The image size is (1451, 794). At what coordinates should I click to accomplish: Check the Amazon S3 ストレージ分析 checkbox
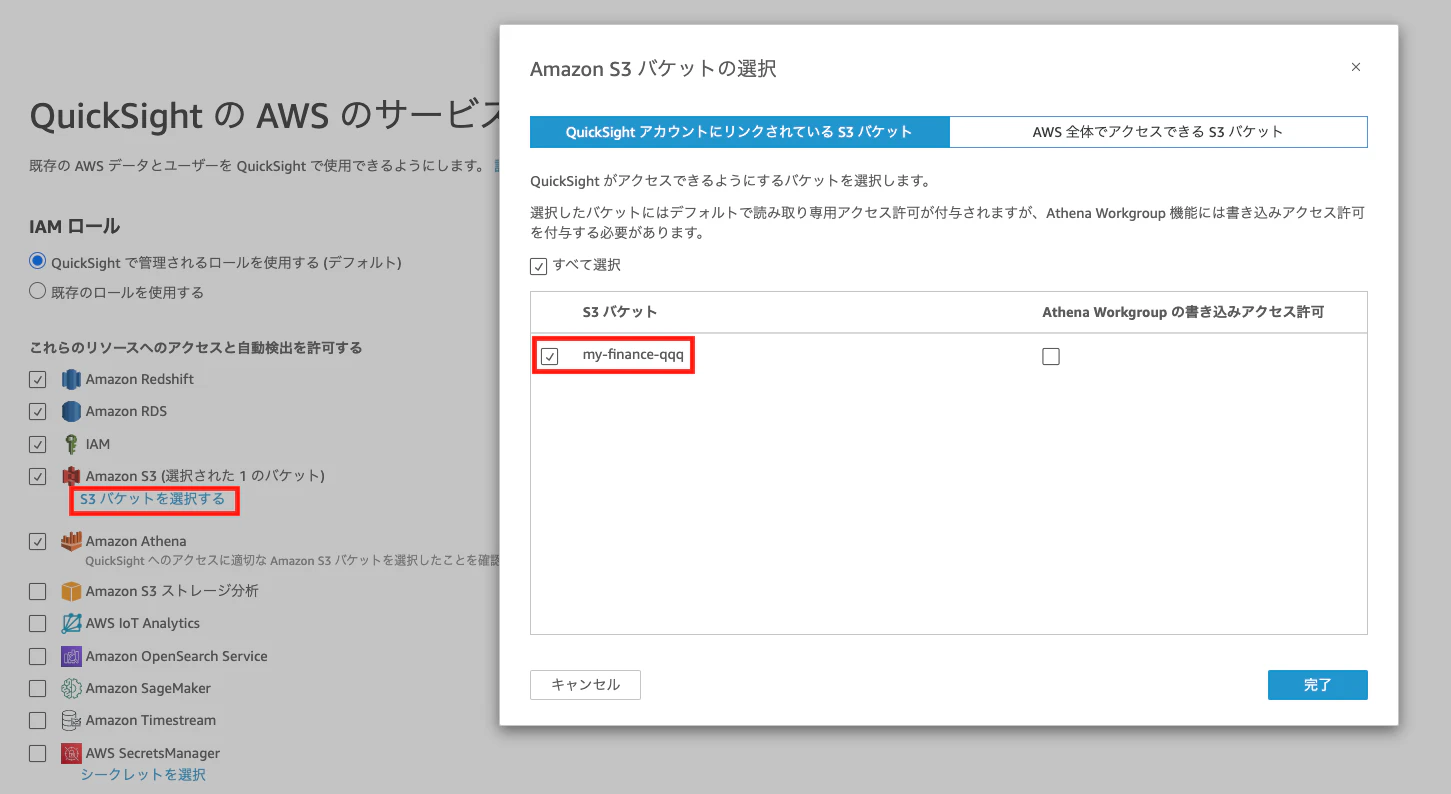coord(38,591)
